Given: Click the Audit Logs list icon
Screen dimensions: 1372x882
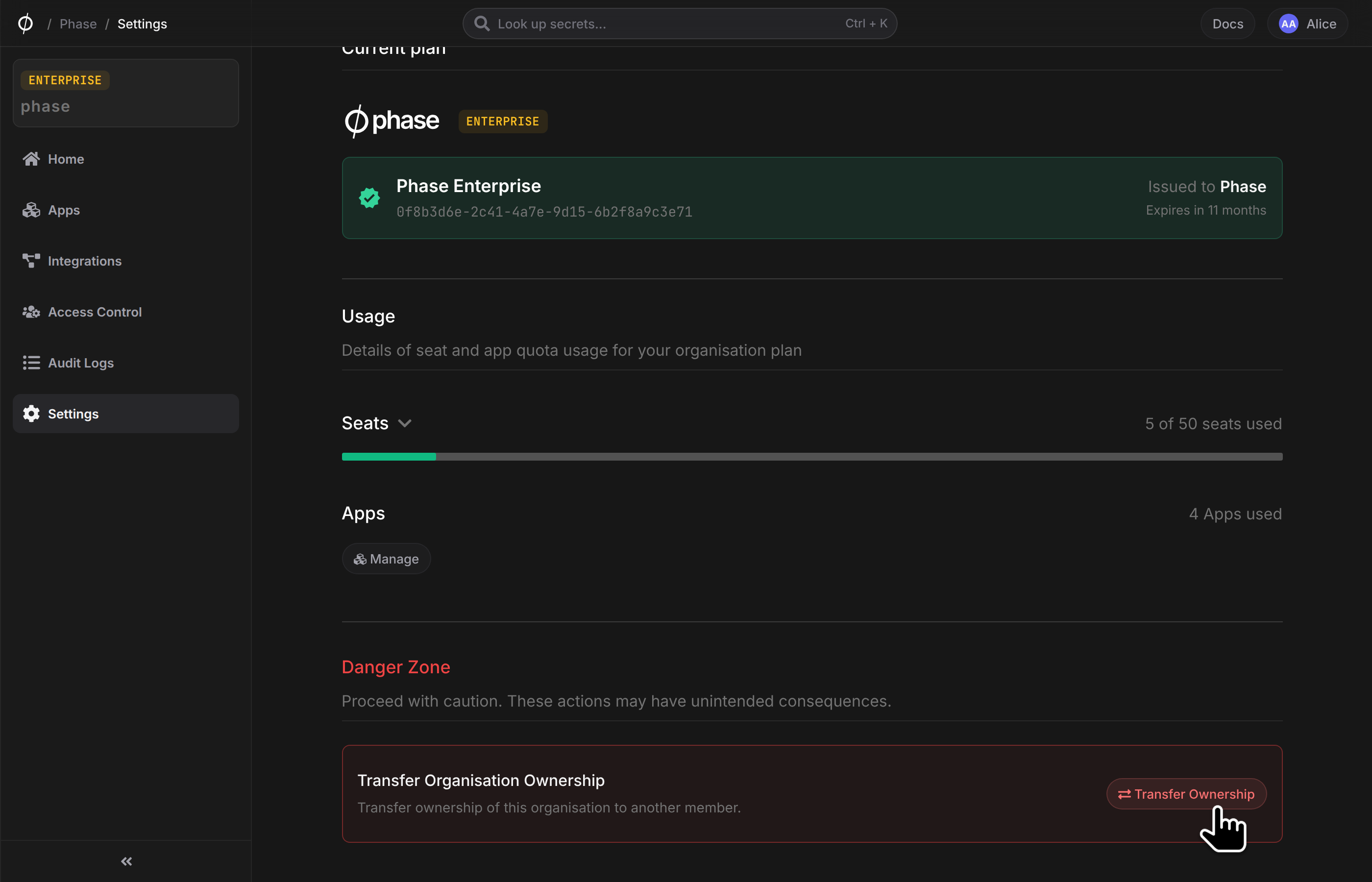Looking at the screenshot, I should pos(31,363).
